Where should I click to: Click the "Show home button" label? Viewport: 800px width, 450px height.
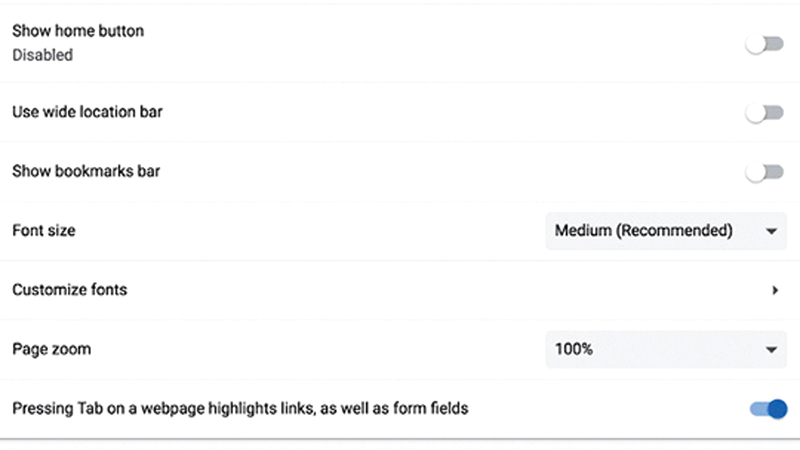[78, 31]
